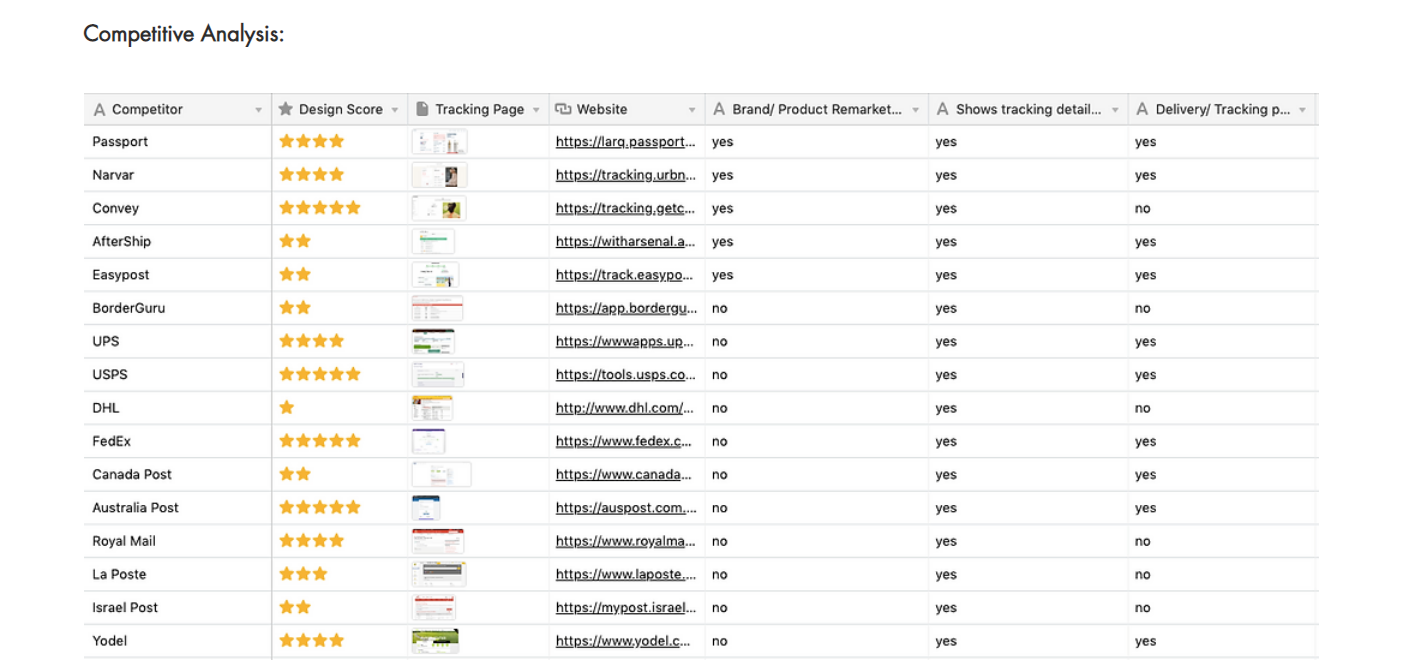Open Easypost's track.easypo website link
The image size is (1407, 666).
(x=625, y=275)
